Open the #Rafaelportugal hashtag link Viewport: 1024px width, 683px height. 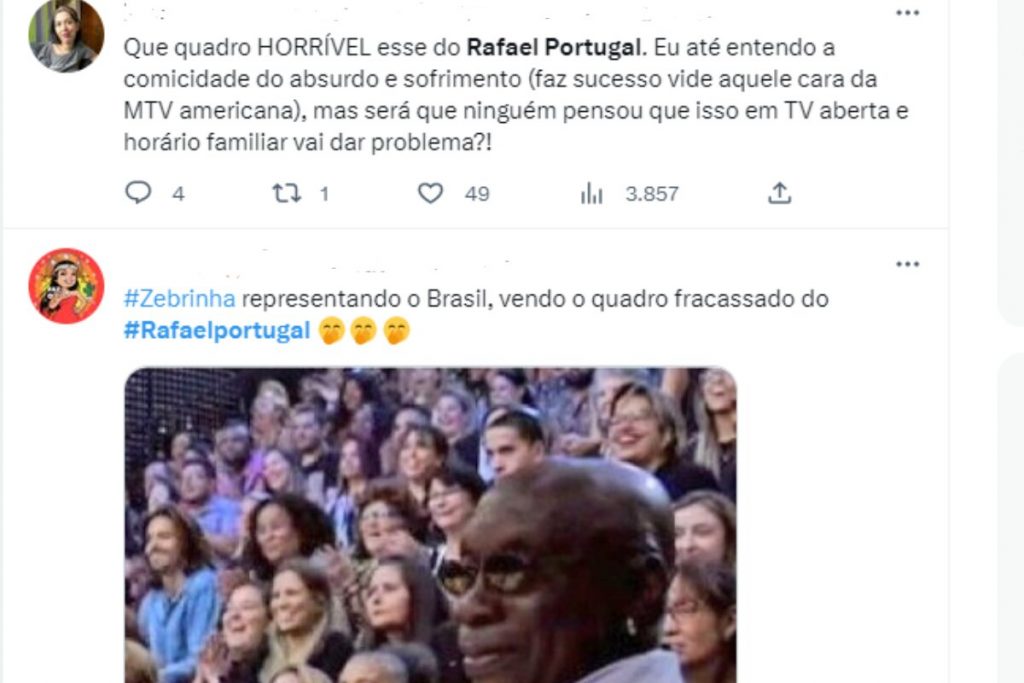[217, 330]
